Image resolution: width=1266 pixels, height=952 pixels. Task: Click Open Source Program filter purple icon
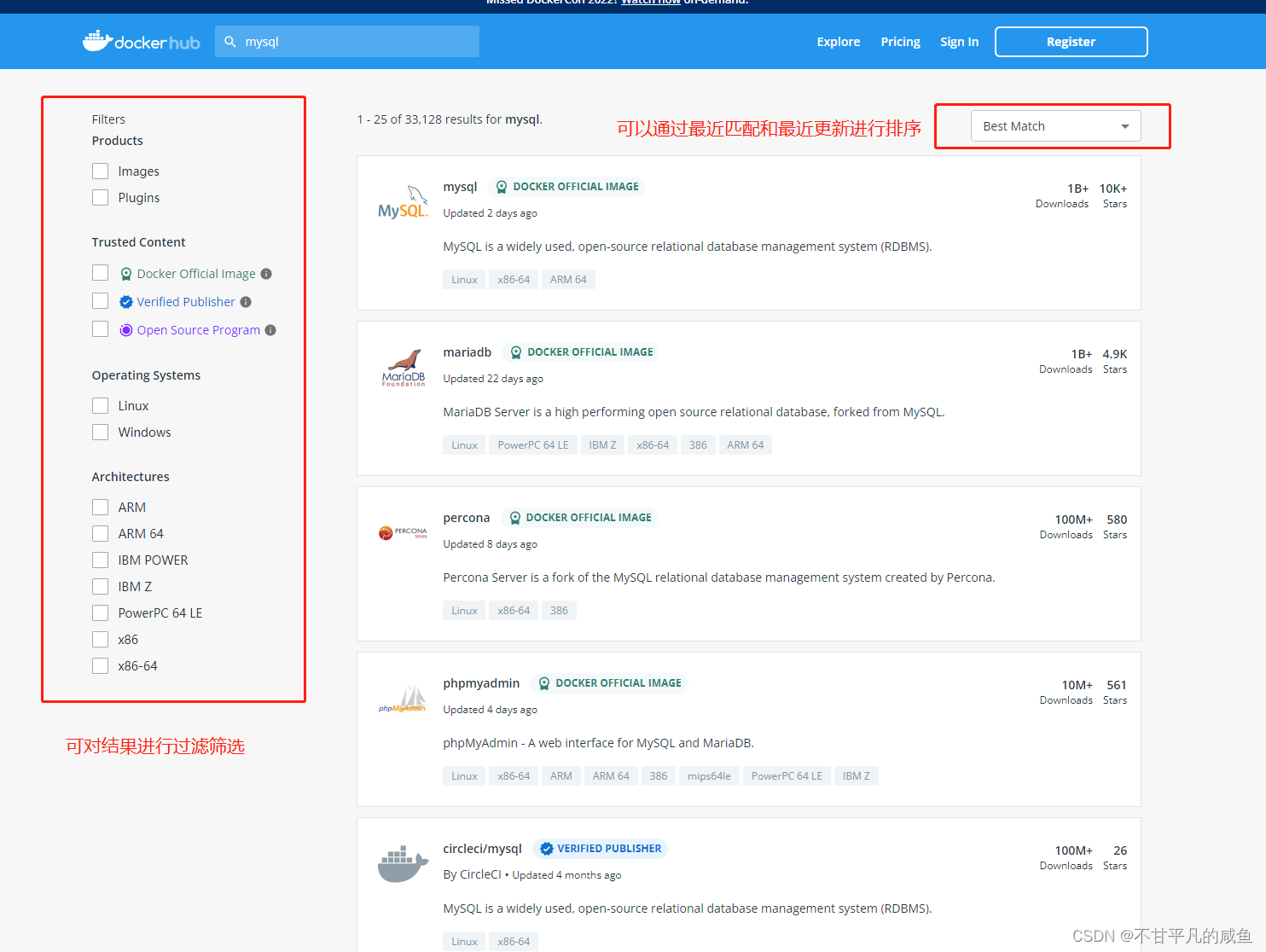126,330
